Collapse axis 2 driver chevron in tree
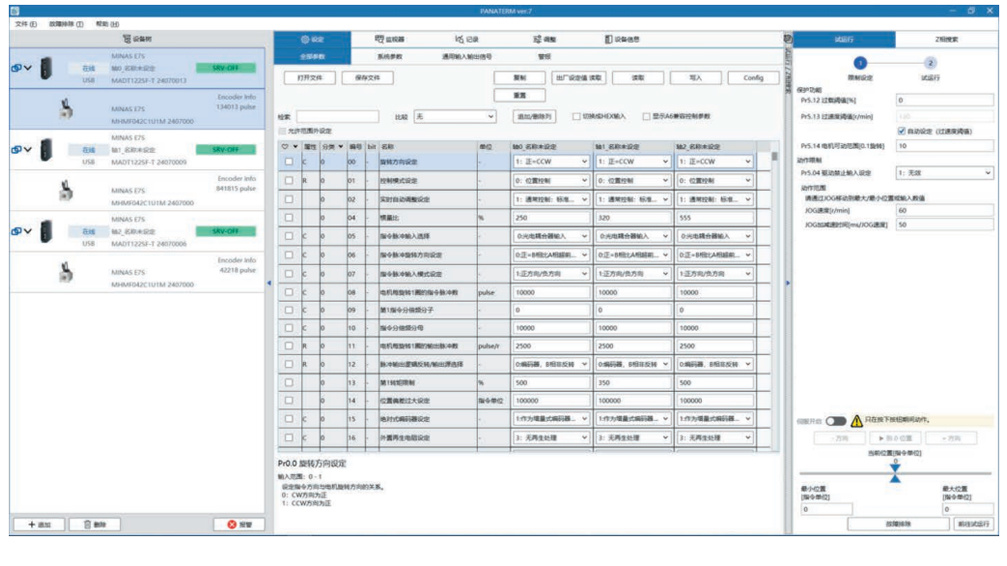The image size is (1007, 566). 28,231
